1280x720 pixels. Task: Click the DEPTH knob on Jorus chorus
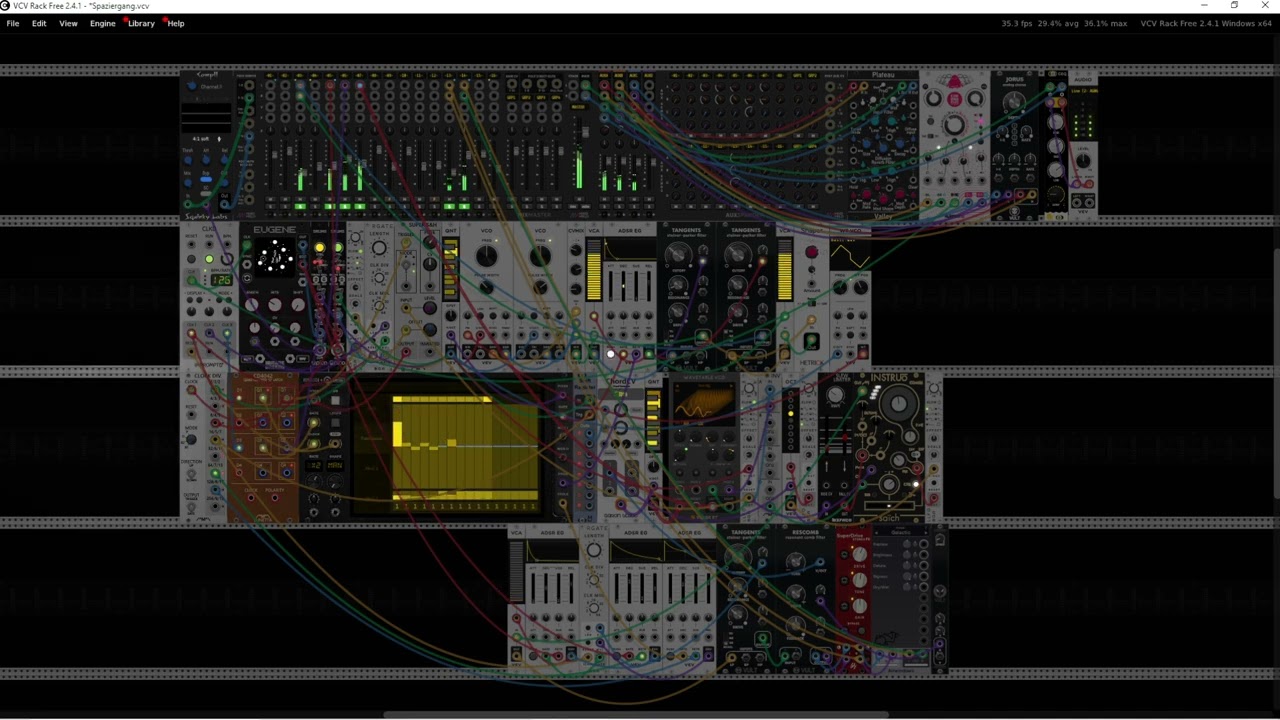click(x=1014, y=103)
